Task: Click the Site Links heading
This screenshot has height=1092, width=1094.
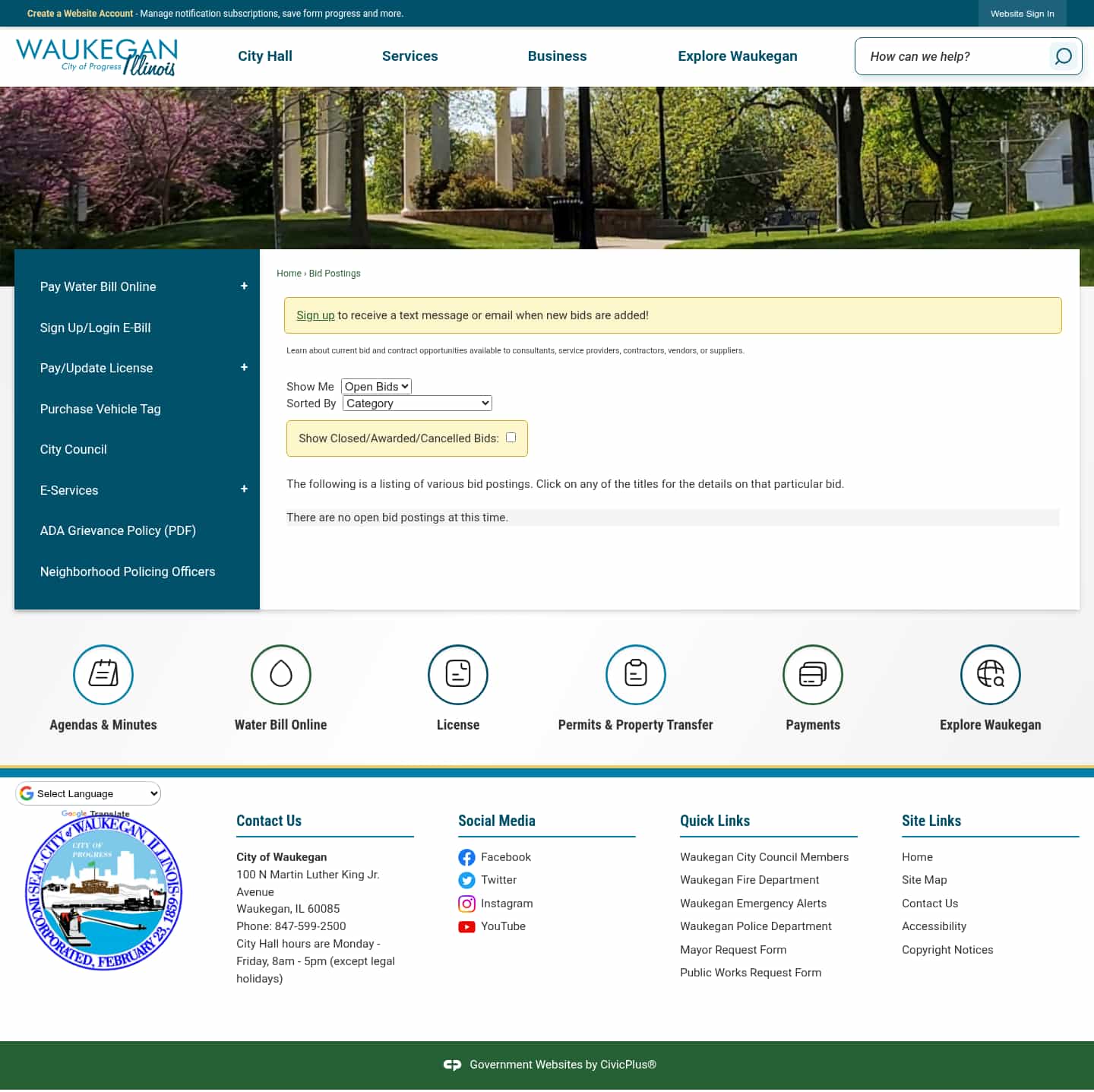Action: (x=931, y=821)
